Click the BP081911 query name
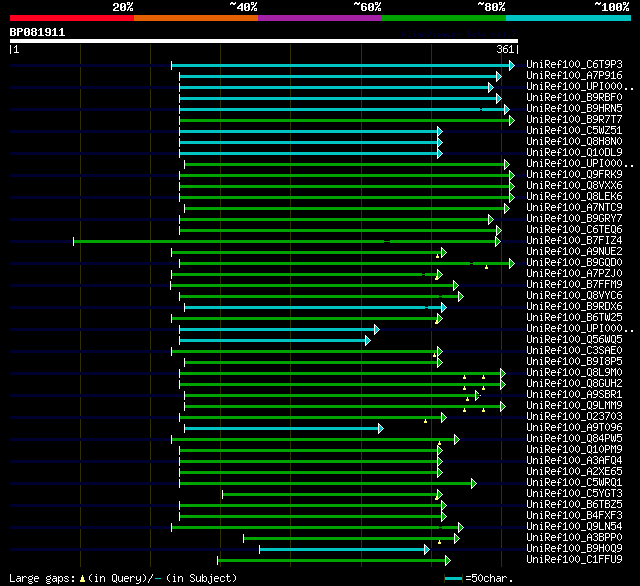 coord(37,33)
